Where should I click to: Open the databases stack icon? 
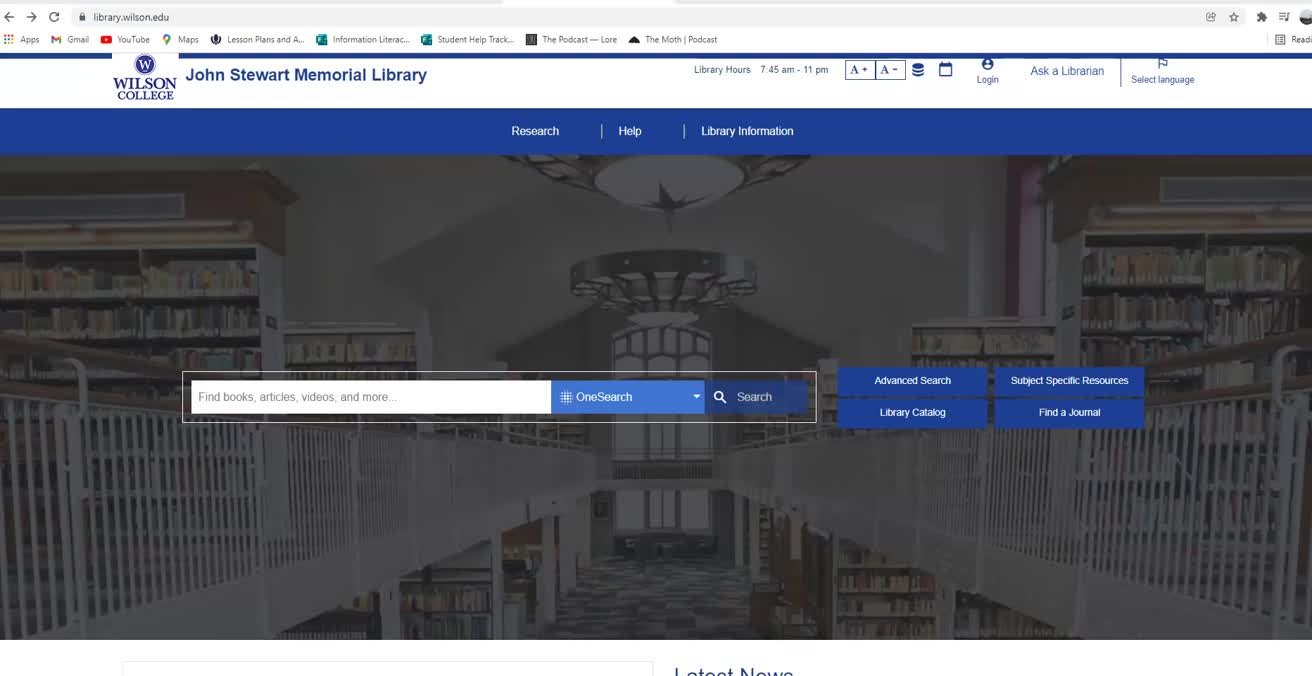coord(918,70)
